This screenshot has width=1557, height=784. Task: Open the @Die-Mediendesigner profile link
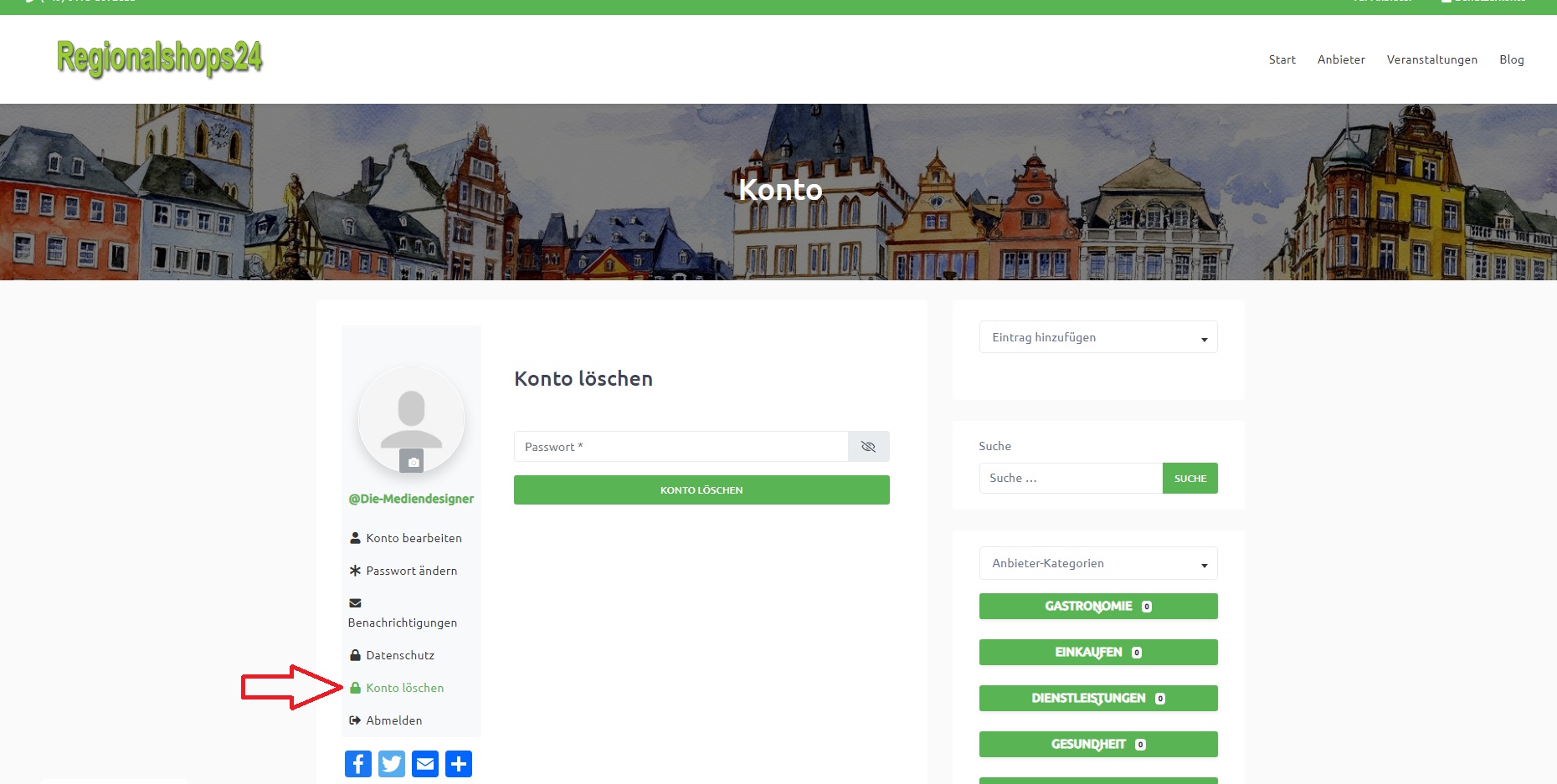point(411,499)
